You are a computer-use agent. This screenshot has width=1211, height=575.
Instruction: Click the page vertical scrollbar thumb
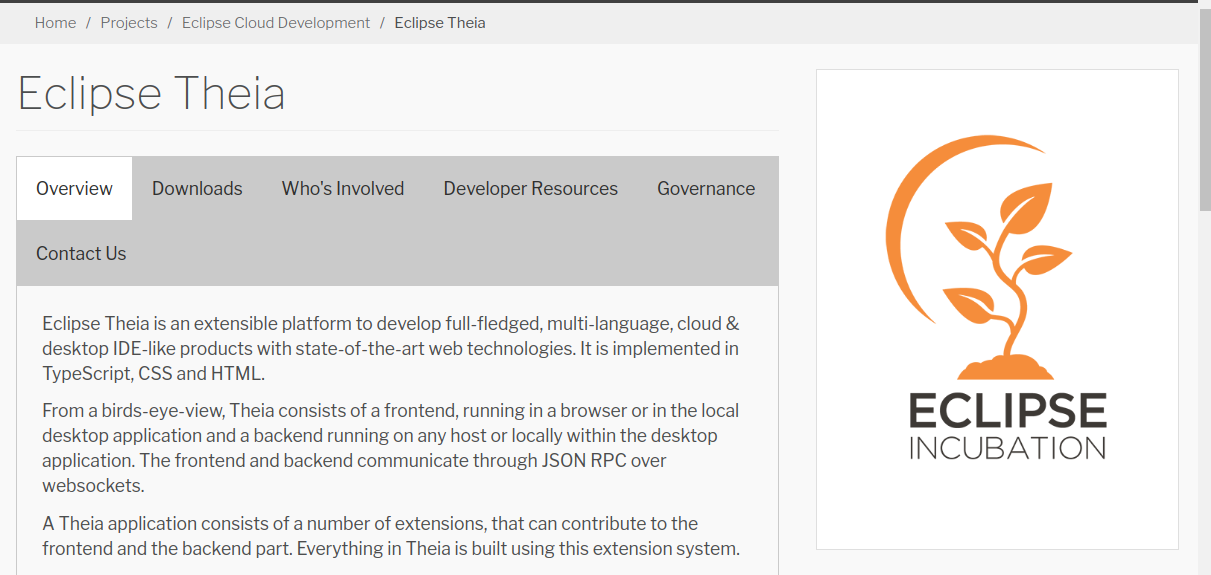(x=1205, y=110)
